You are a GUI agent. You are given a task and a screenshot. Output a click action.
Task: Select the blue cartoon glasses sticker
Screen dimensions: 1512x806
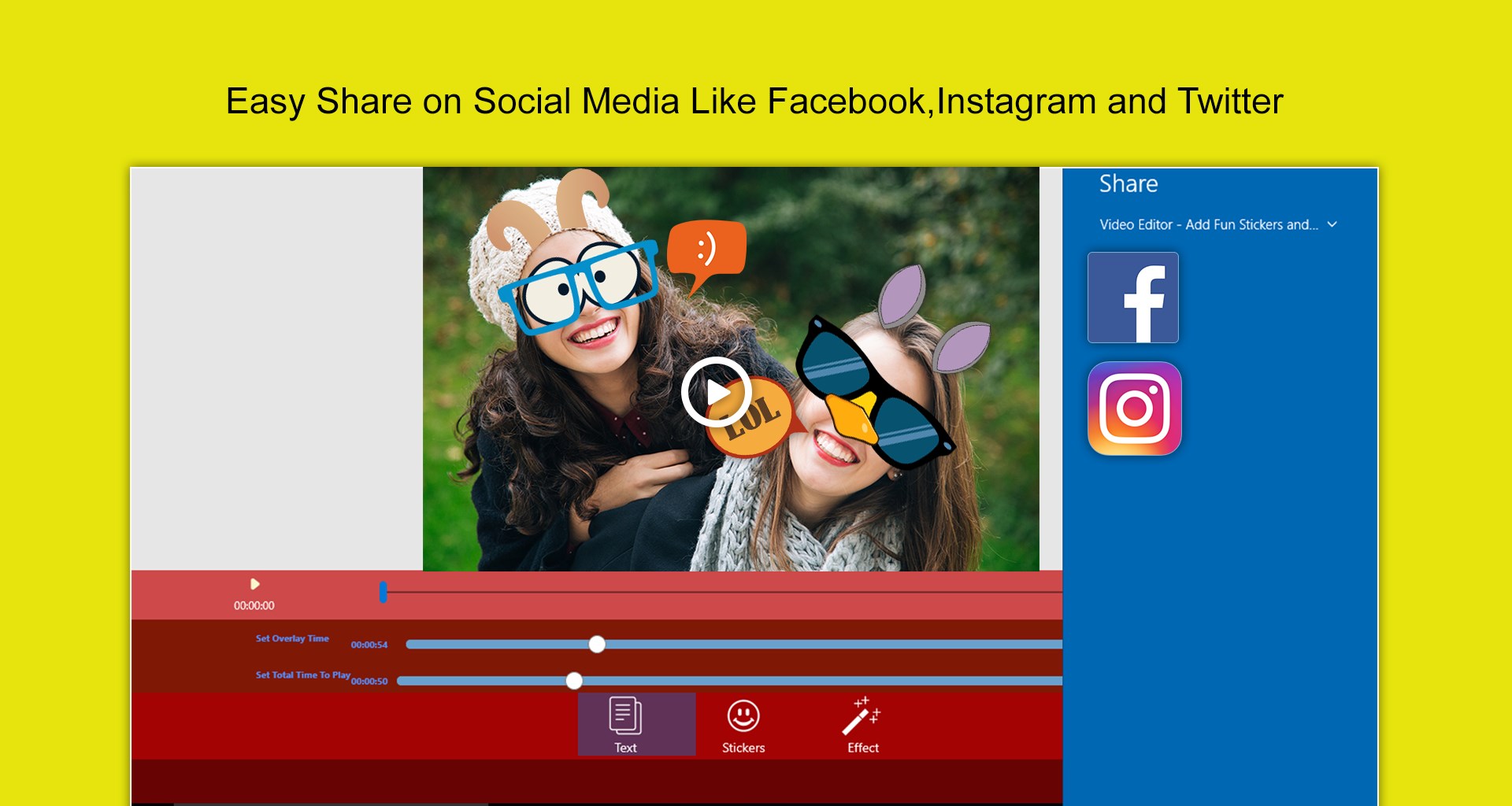(x=580, y=287)
